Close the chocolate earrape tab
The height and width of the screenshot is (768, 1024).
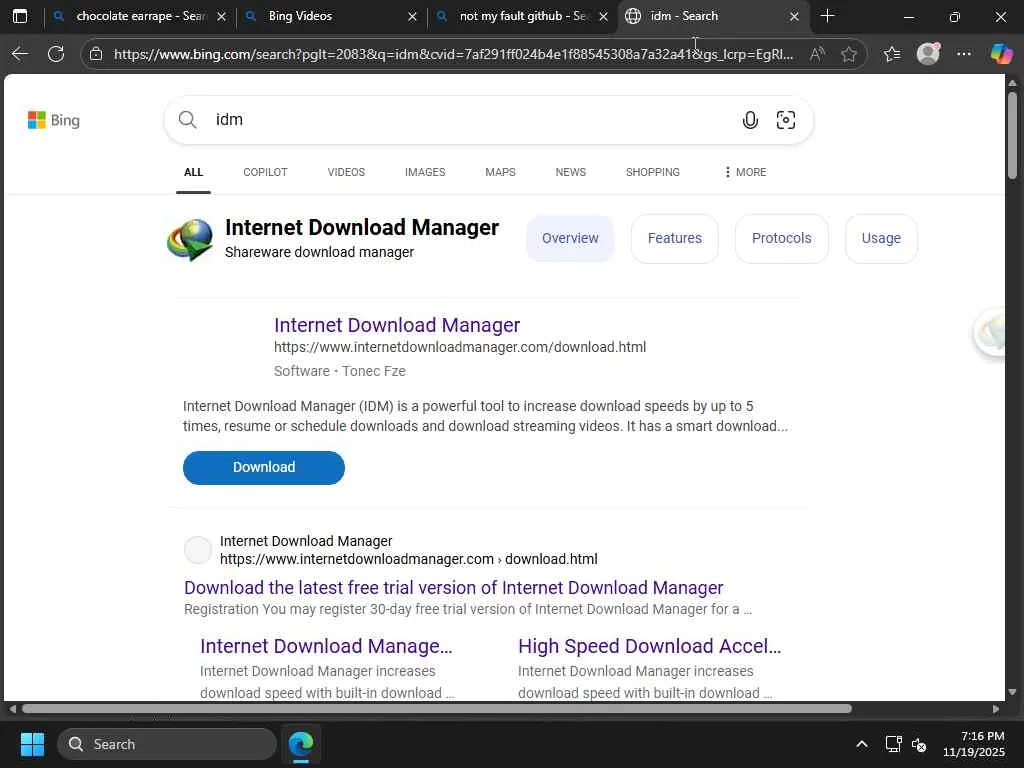point(221,16)
